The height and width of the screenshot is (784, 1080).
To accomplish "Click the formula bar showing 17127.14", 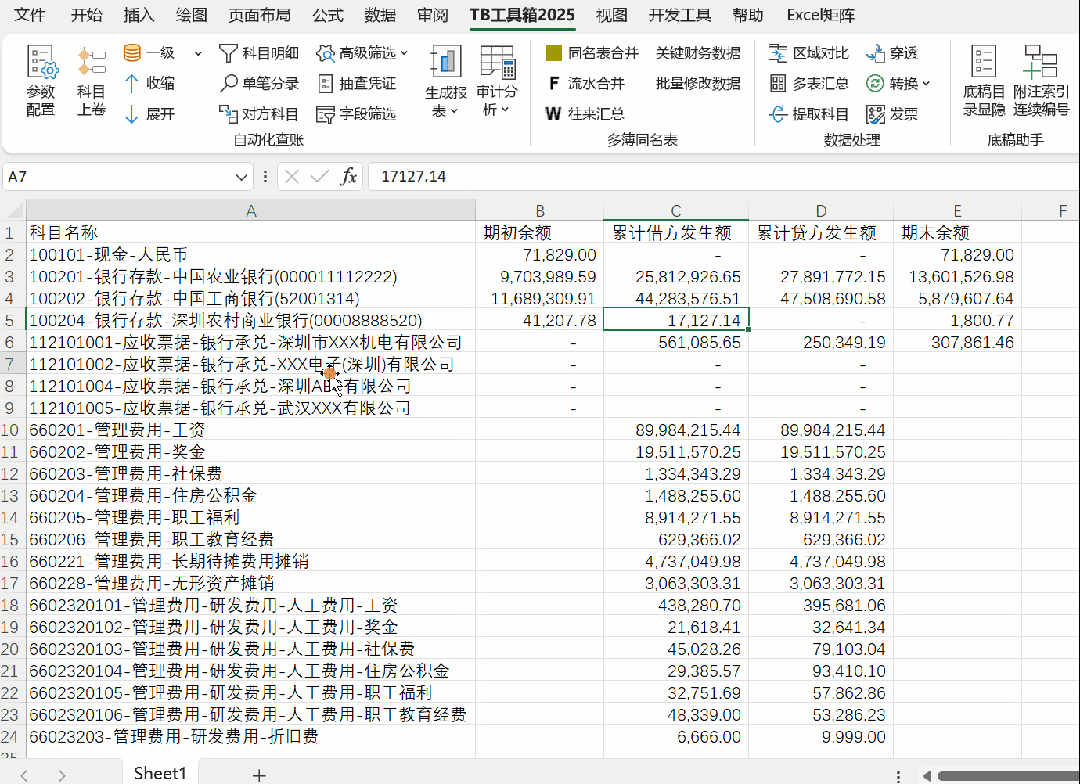I will [x=723, y=176].
